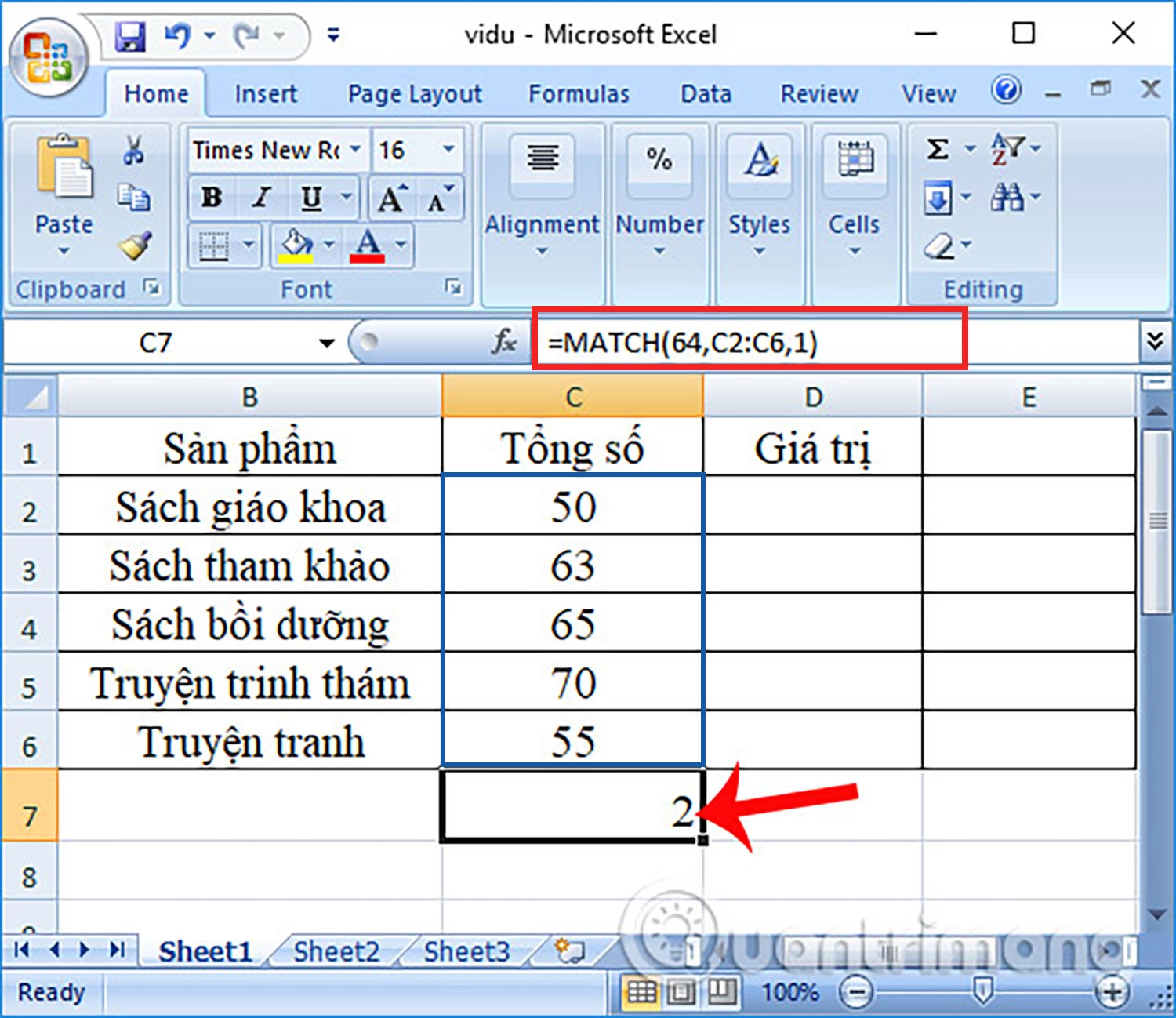Click the vertical scrollbar thumb

coord(1157,521)
